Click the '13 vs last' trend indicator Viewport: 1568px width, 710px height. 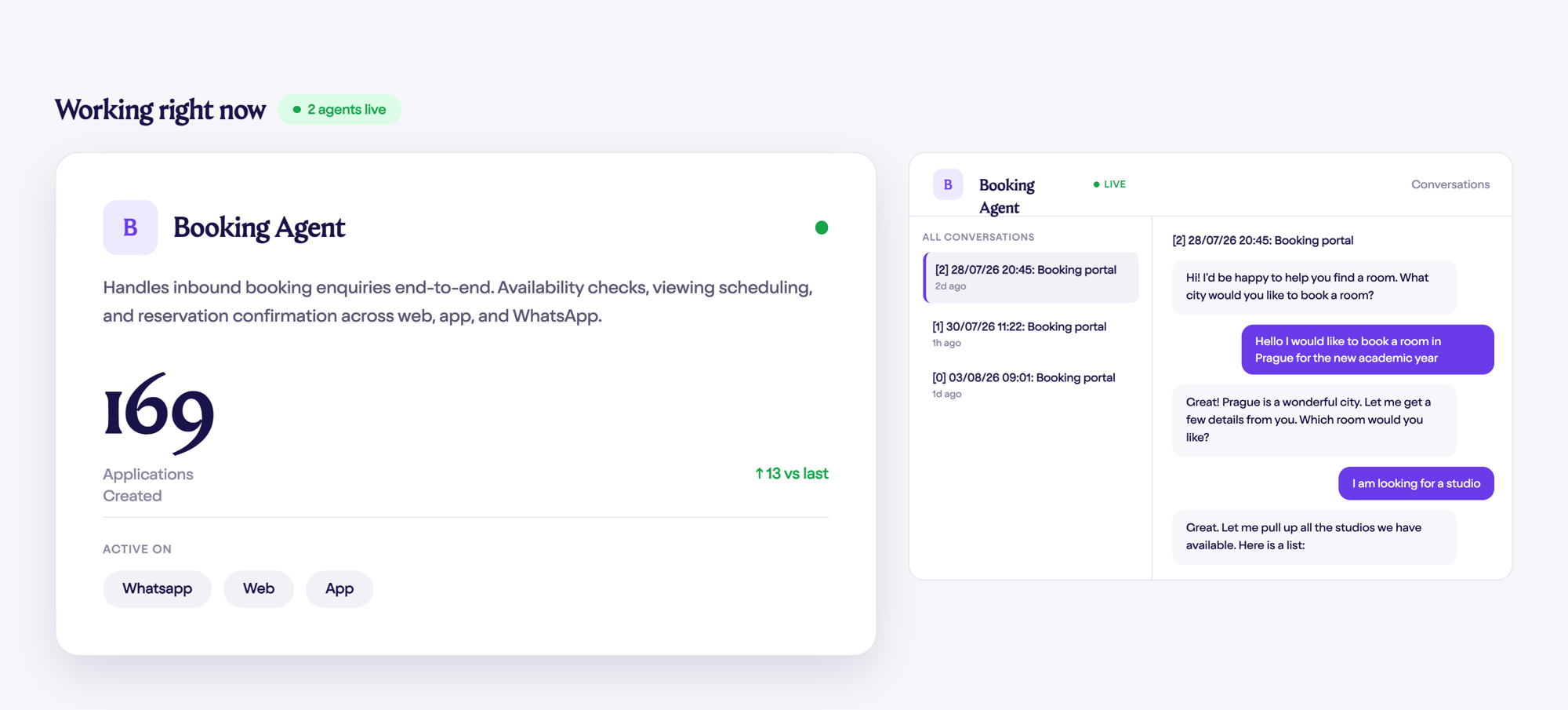coord(791,473)
